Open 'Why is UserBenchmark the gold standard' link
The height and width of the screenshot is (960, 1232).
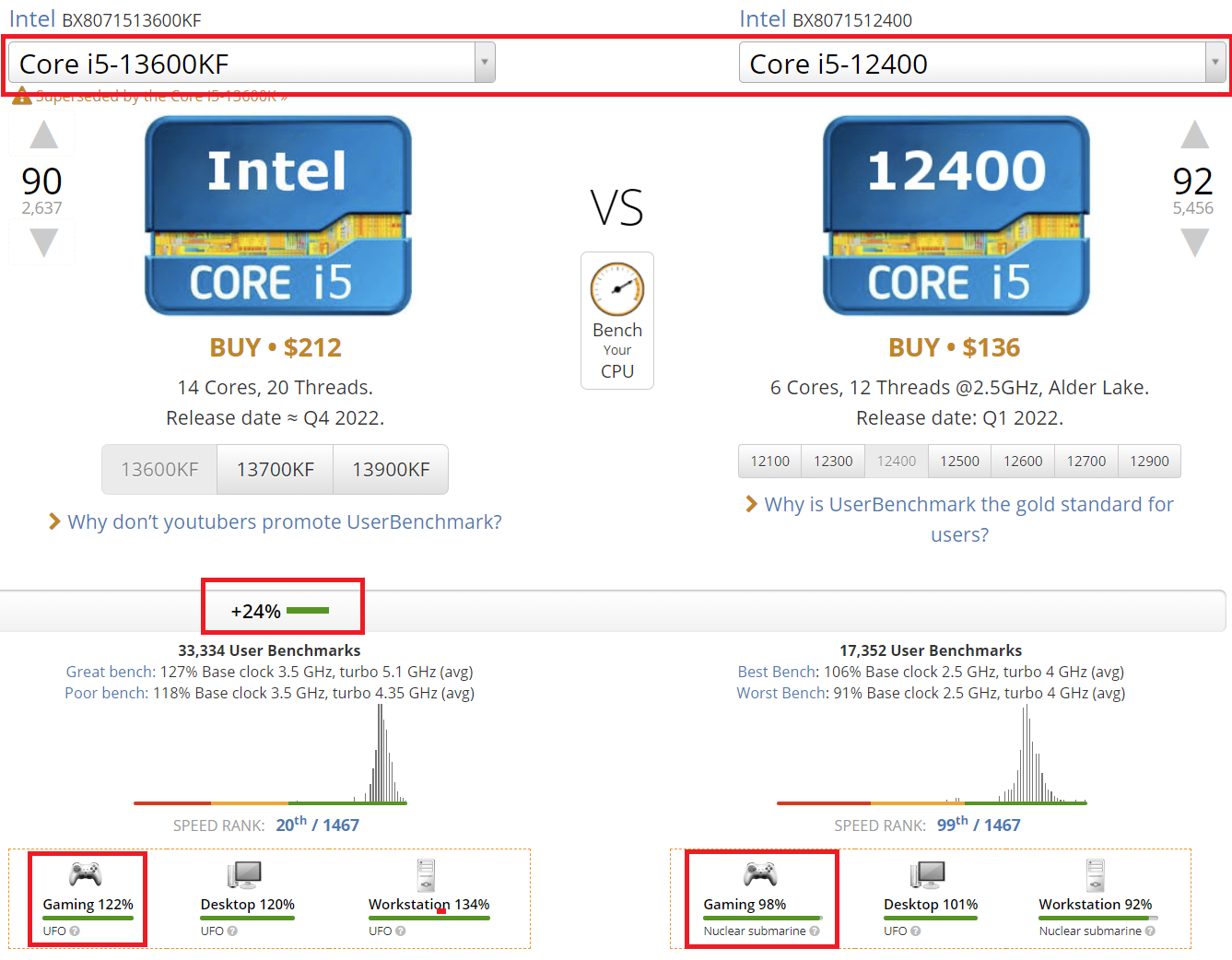click(968, 519)
